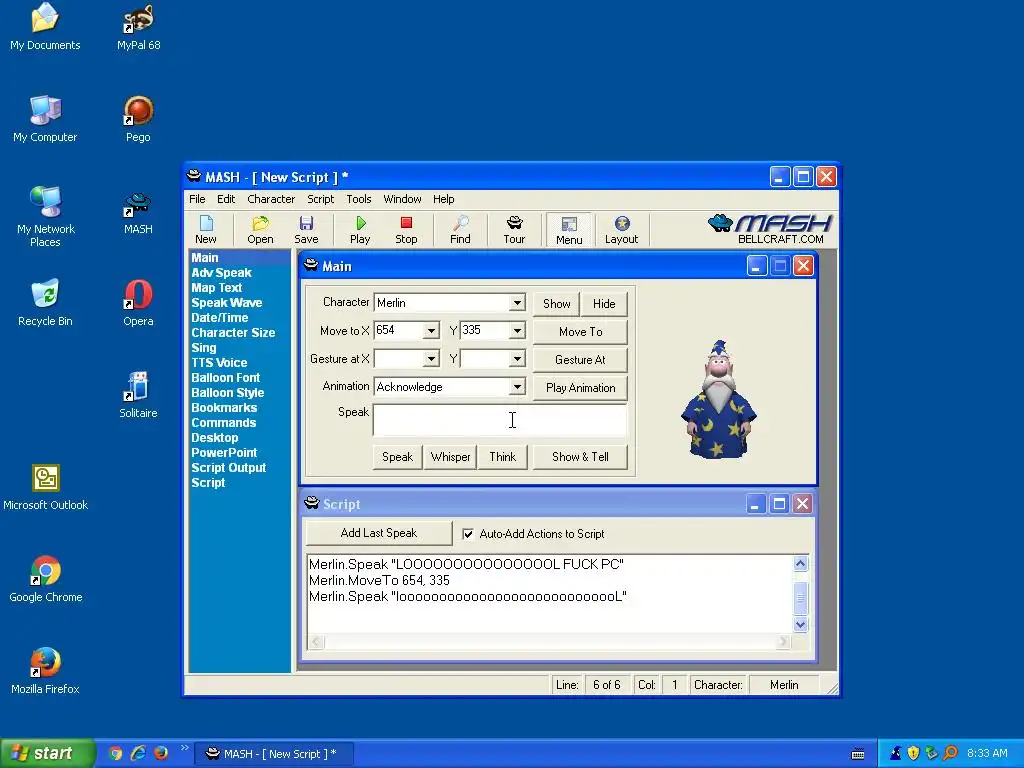Select the Mozilla Firefox desktop icon
The width and height of the screenshot is (1024, 768).
pyautogui.click(x=46, y=671)
